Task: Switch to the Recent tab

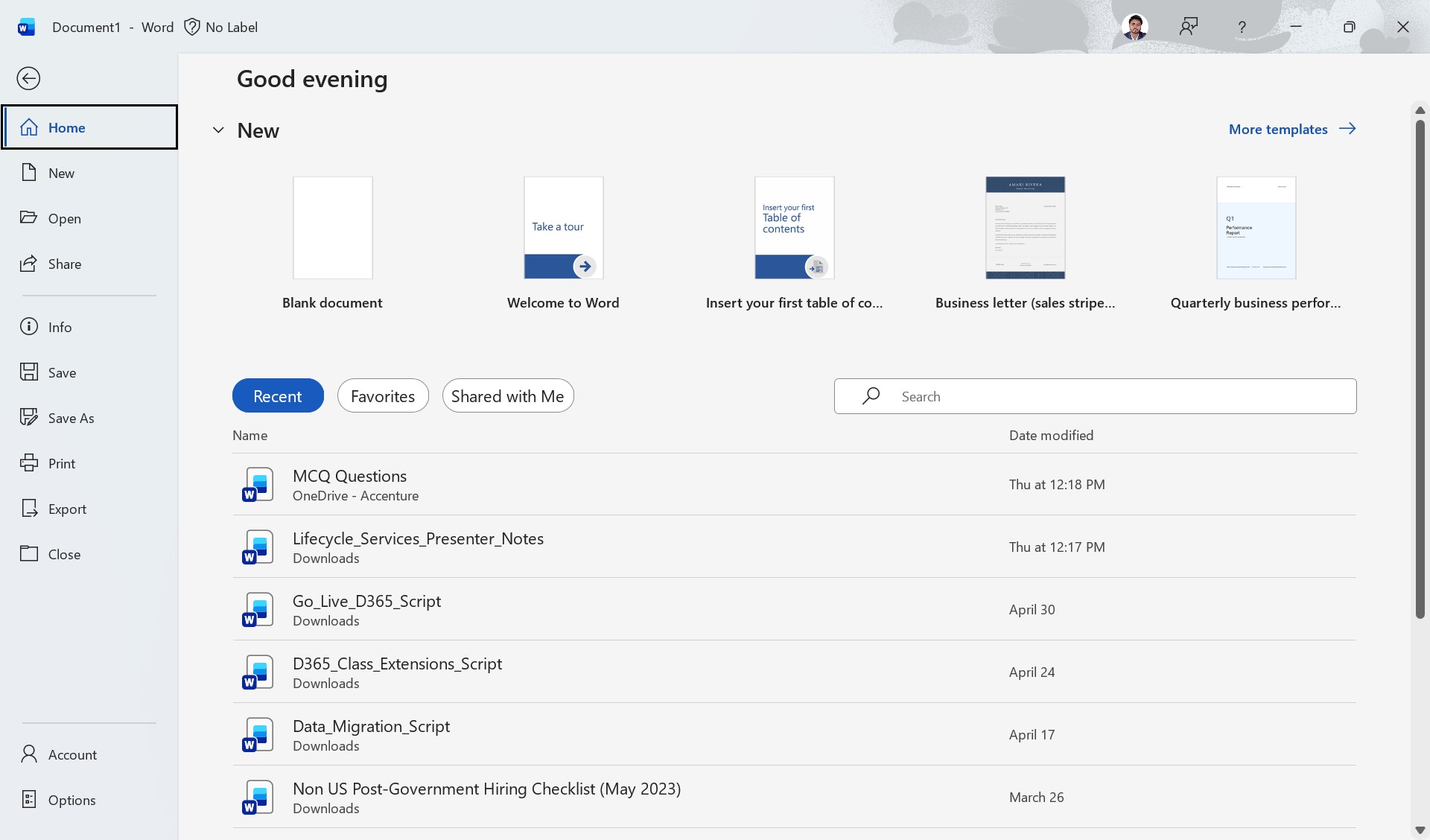Action: (x=278, y=395)
